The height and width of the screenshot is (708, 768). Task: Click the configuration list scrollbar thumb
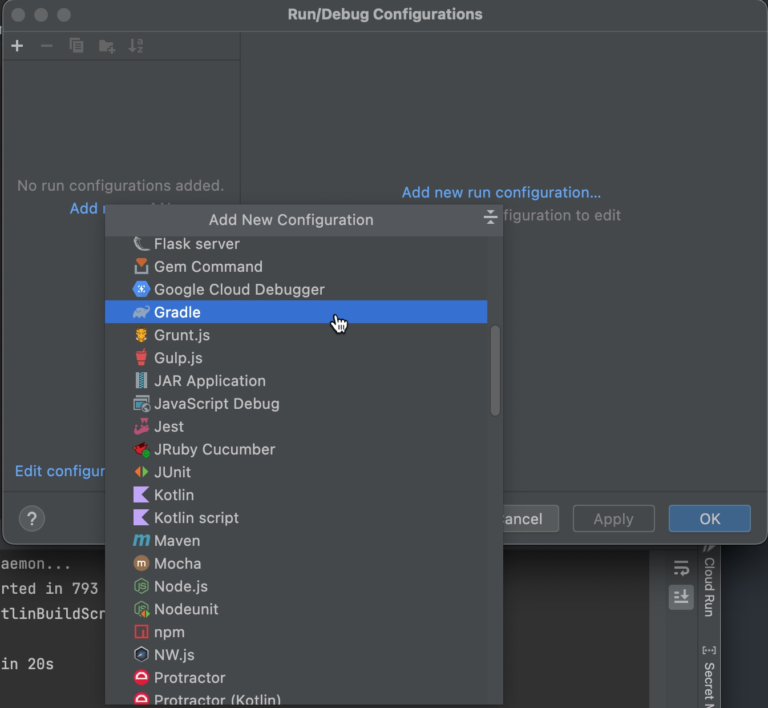(x=495, y=370)
